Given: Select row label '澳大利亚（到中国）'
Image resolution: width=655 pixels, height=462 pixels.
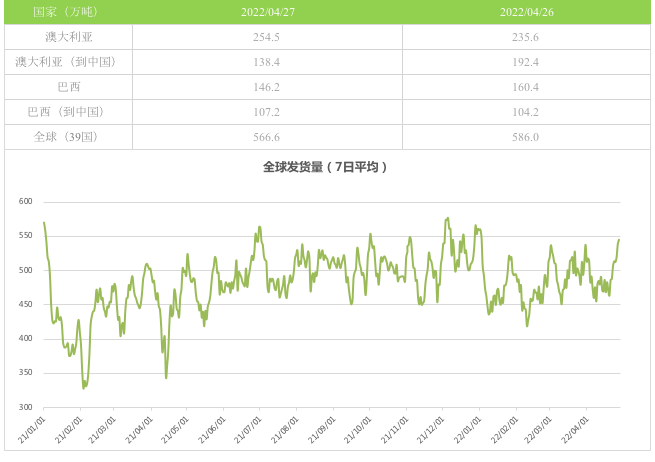Looking at the screenshot, I should coord(66,62).
